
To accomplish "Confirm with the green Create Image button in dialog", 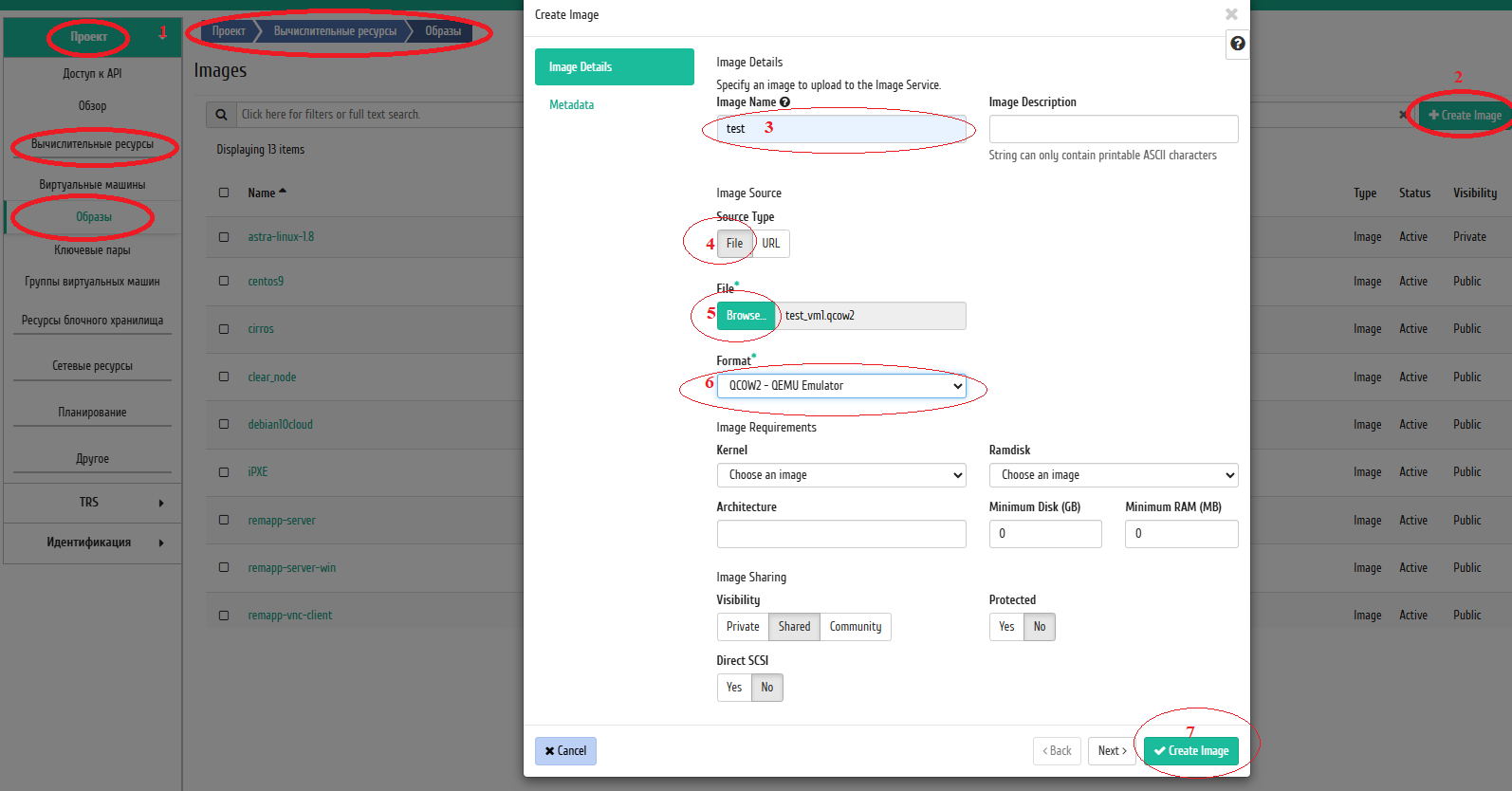I will click(1191, 751).
